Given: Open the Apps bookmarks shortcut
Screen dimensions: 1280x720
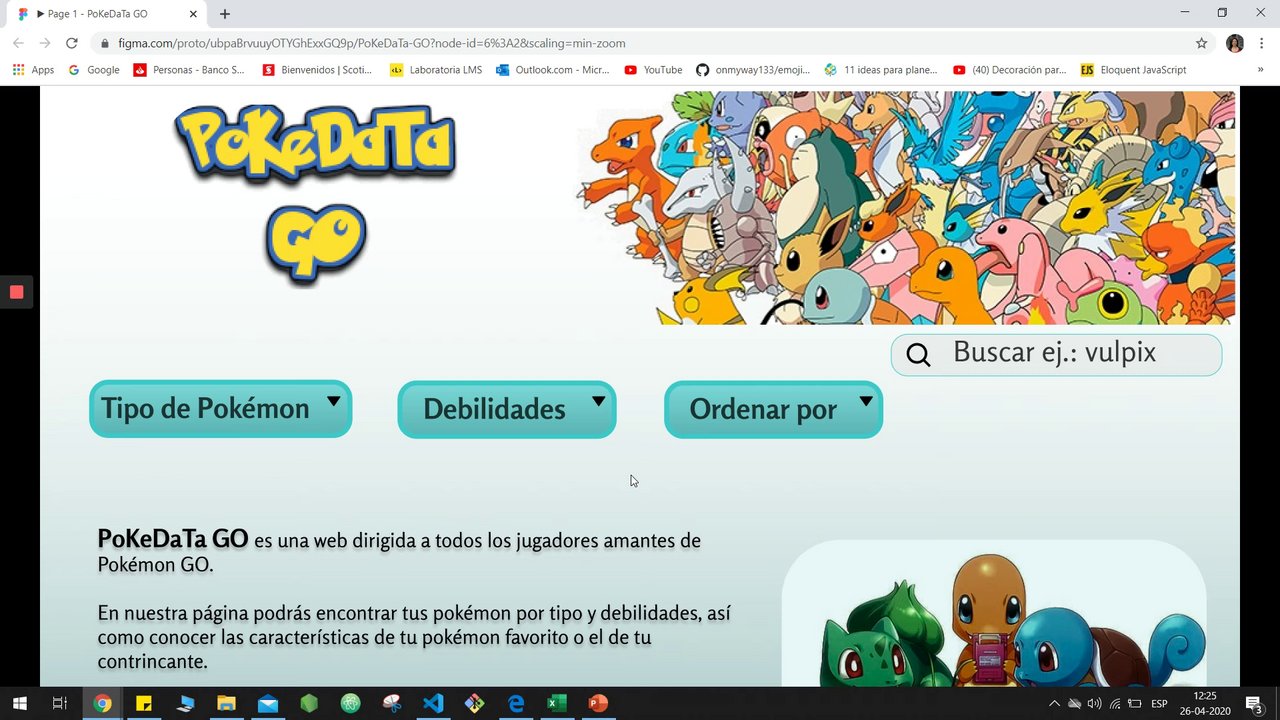Looking at the screenshot, I should tap(33, 70).
